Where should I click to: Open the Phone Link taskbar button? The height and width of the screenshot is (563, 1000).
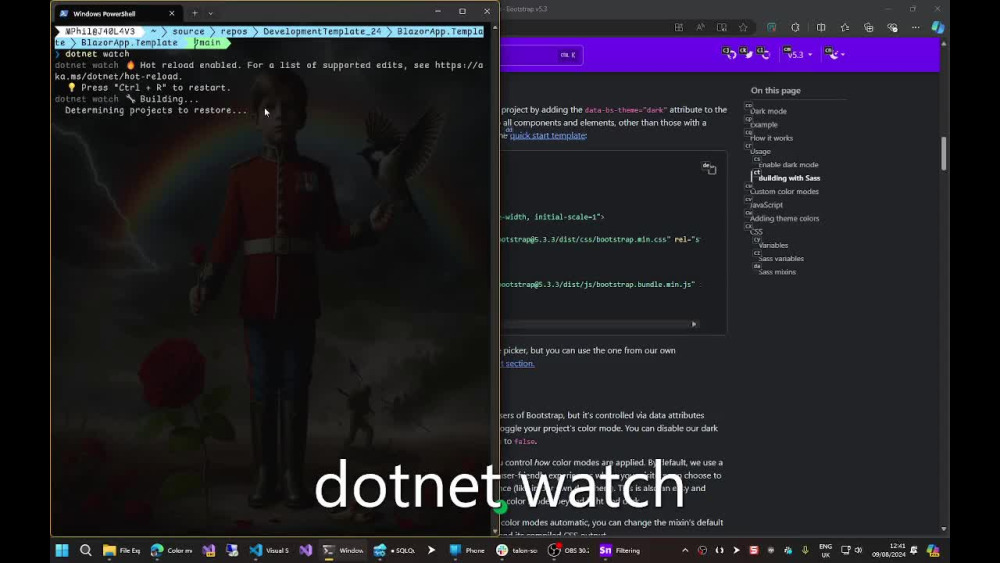coord(467,550)
